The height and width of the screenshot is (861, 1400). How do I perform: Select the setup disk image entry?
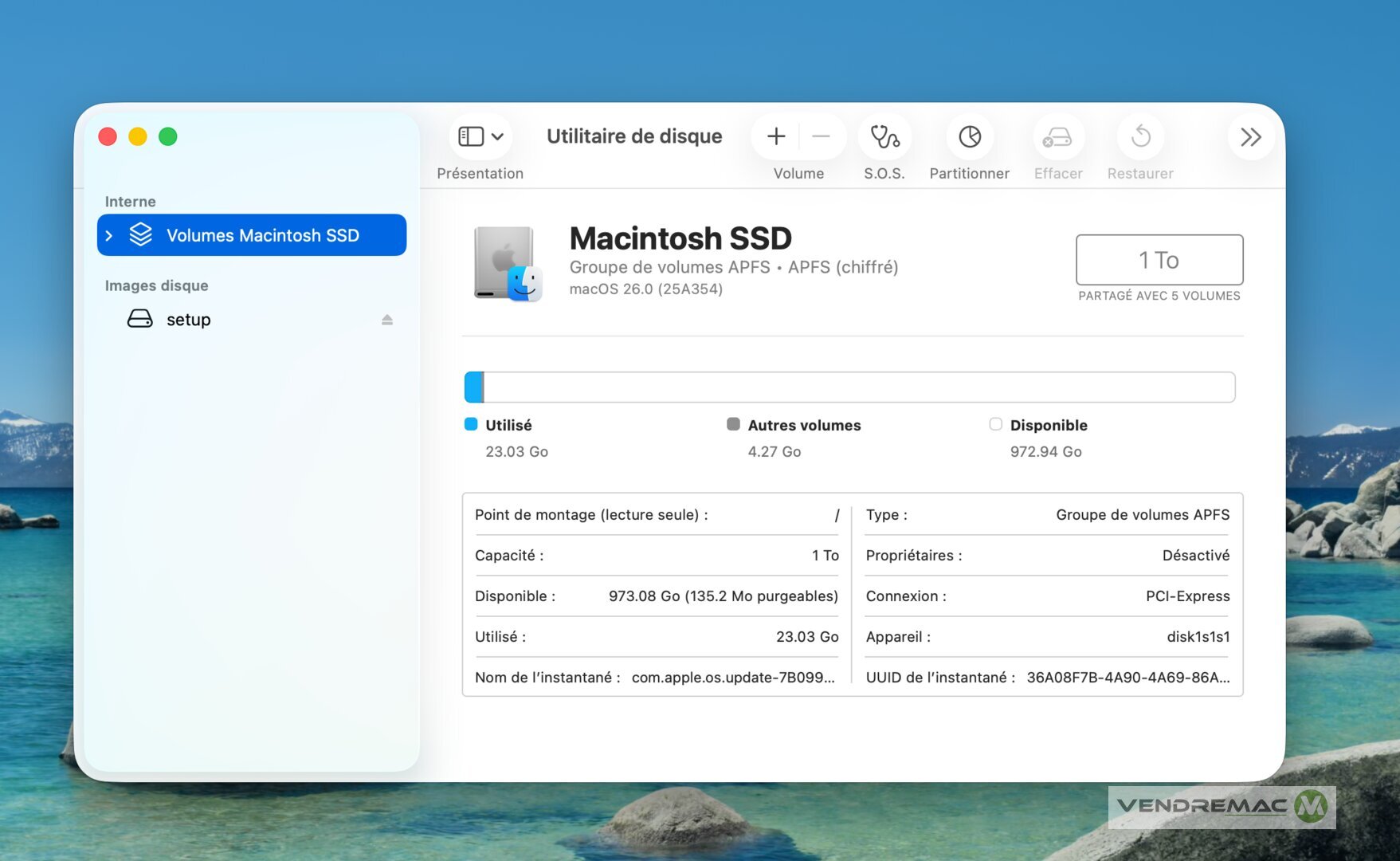[189, 320]
